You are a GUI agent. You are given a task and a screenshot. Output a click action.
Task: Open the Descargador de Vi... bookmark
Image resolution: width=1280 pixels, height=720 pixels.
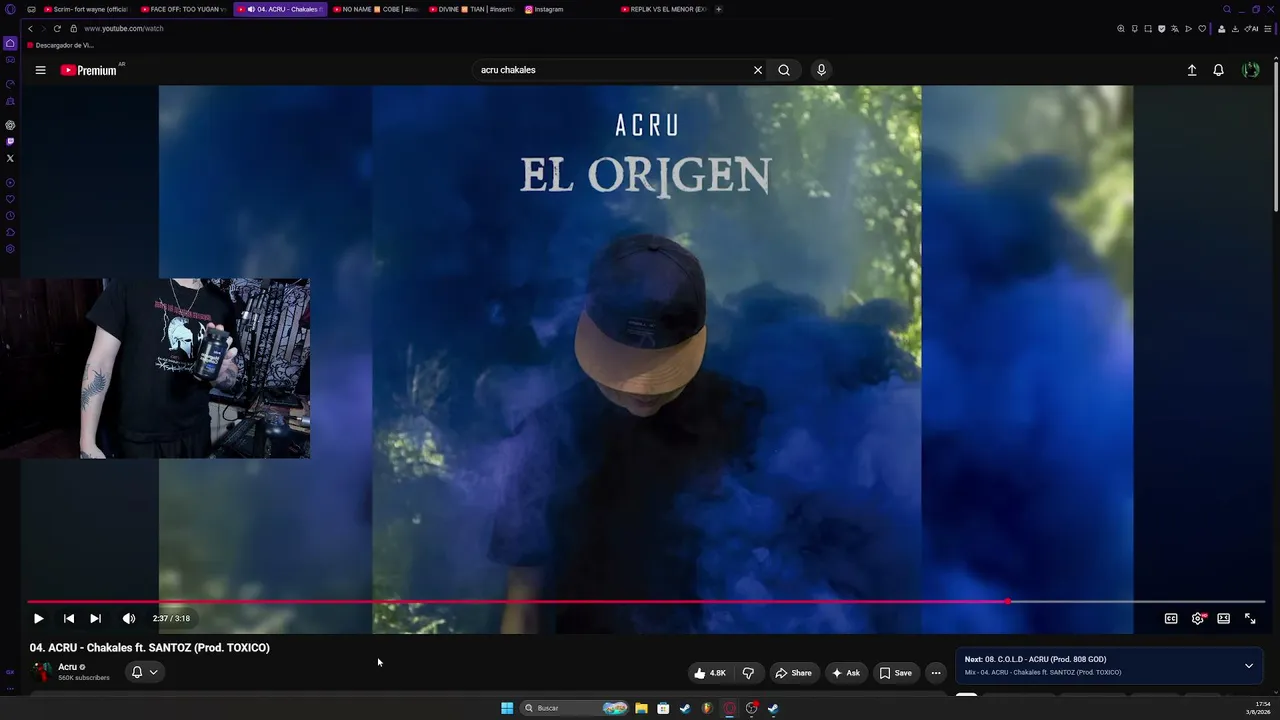click(61, 45)
